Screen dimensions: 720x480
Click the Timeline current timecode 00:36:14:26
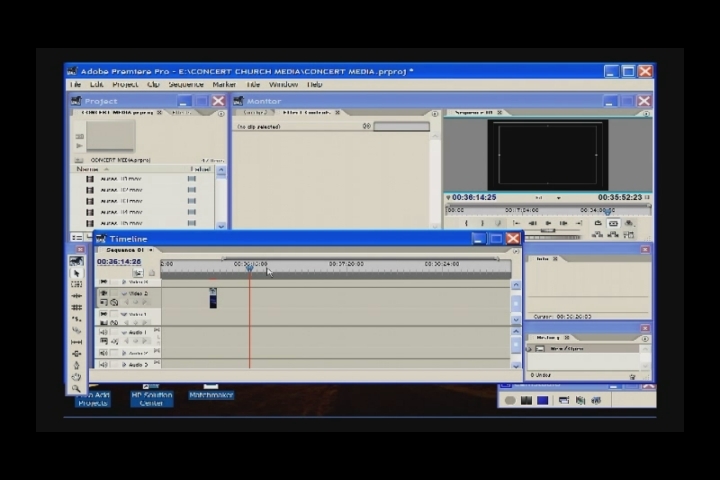click(x=119, y=261)
